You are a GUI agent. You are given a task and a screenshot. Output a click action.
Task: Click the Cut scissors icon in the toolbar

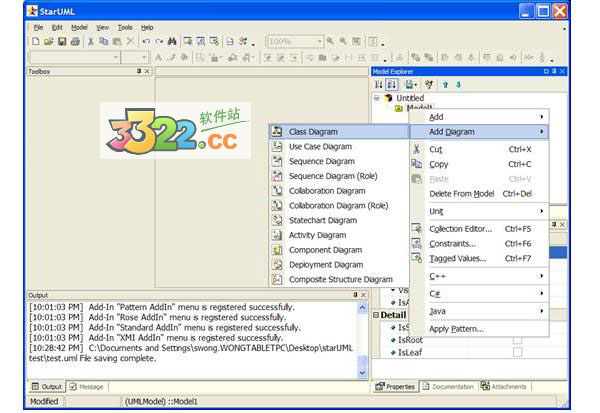(91, 41)
